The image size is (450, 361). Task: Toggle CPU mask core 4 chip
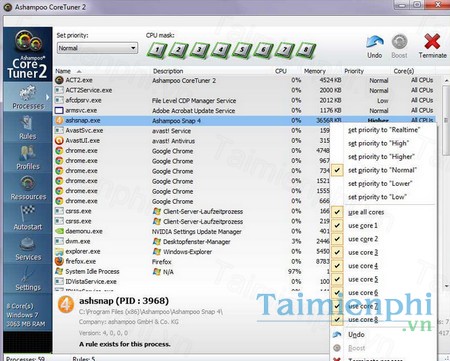pyautogui.click(x=221, y=50)
